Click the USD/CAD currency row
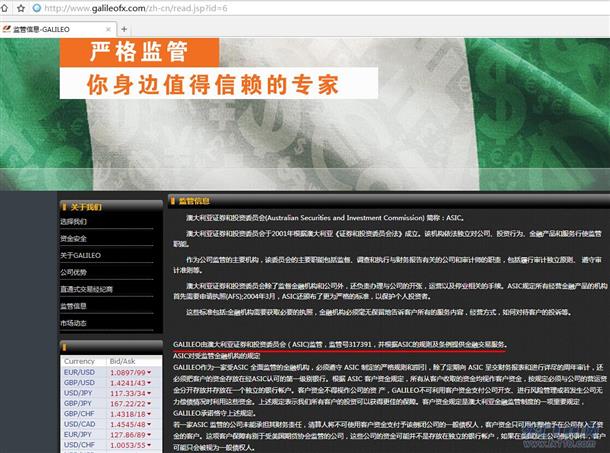This screenshot has height=453, width=610. (111, 424)
